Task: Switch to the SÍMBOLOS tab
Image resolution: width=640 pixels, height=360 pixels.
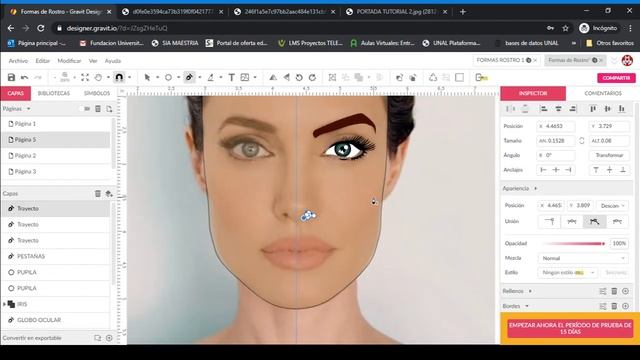Action: (97, 93)
